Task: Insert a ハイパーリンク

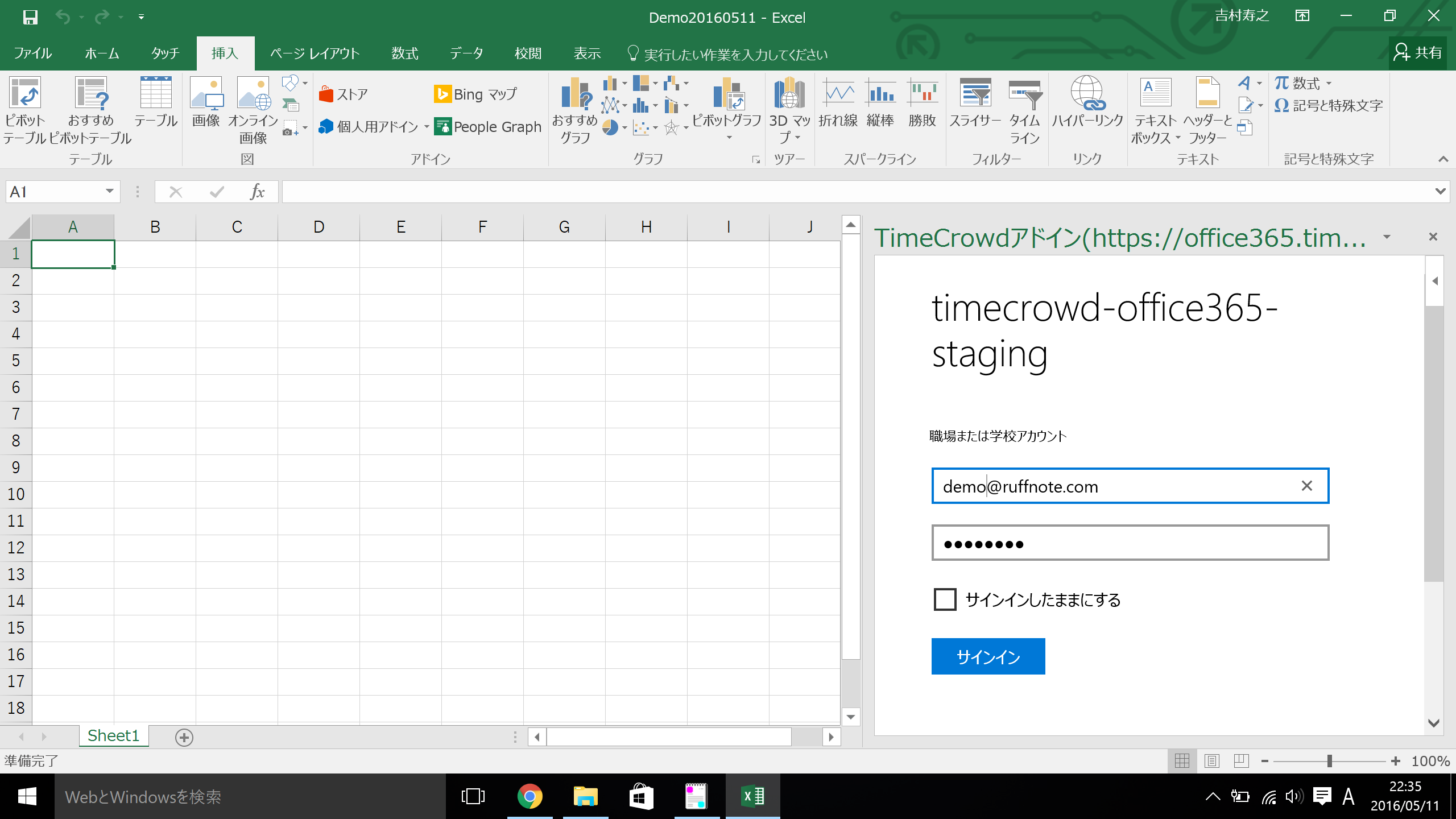Action: click(x=1087, y=102)
